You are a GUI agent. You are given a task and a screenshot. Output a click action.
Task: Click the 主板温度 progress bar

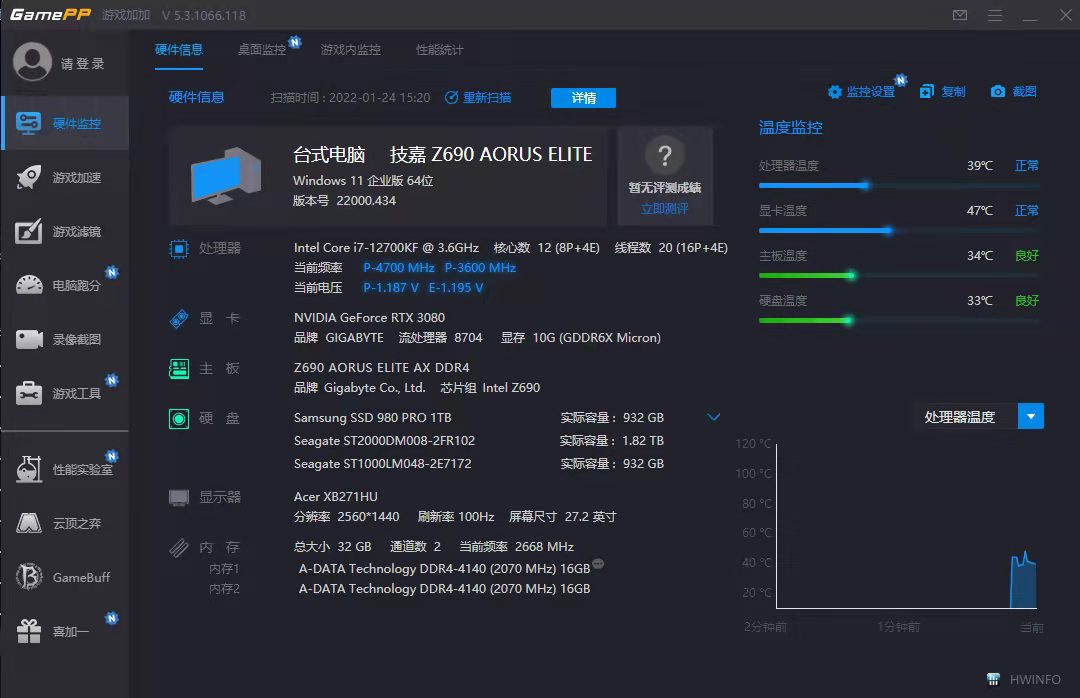pyautogui.click(x=899, y=276)
